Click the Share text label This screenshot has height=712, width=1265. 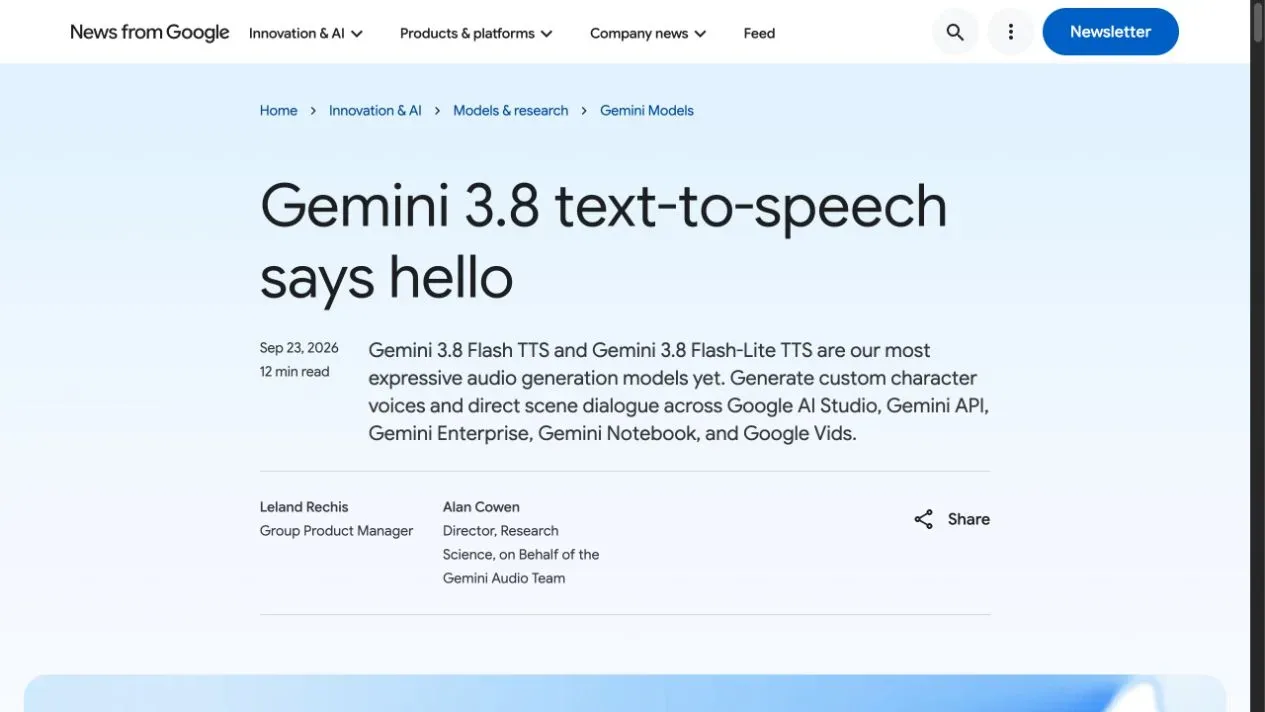969,519
